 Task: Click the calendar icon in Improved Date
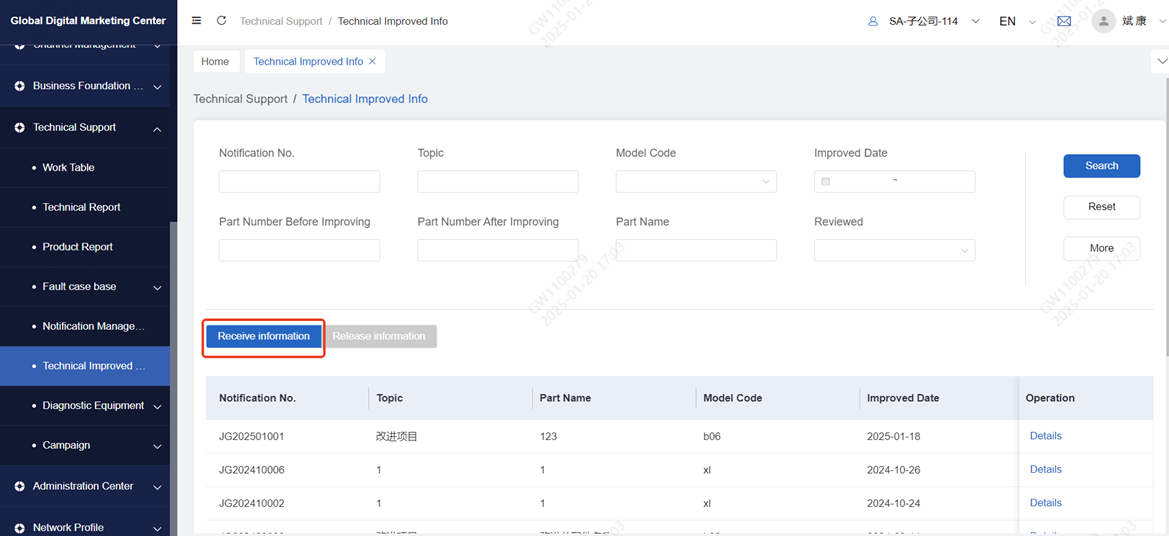pos(826,182)
